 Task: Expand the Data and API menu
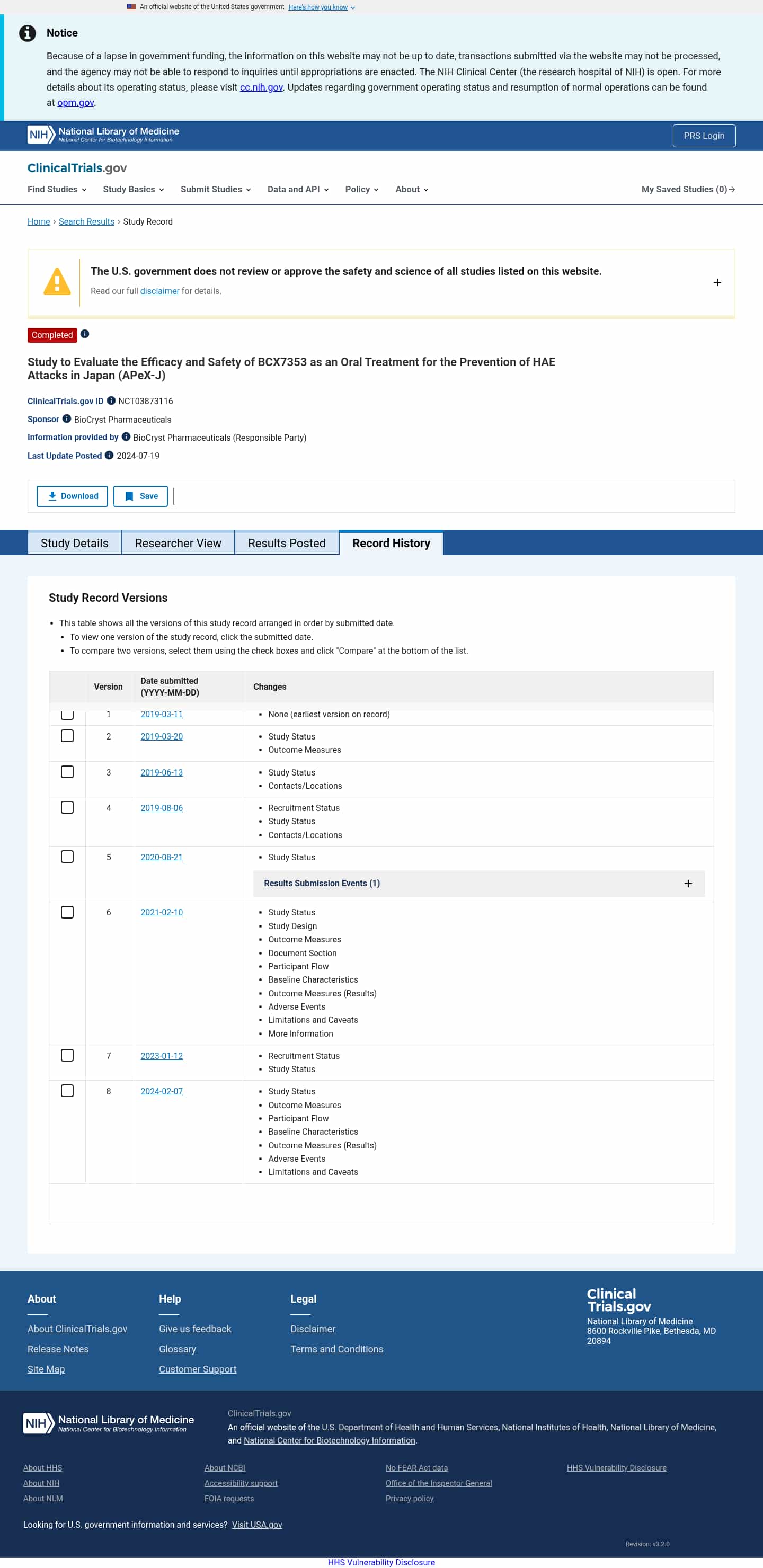[x=298, y=189]
